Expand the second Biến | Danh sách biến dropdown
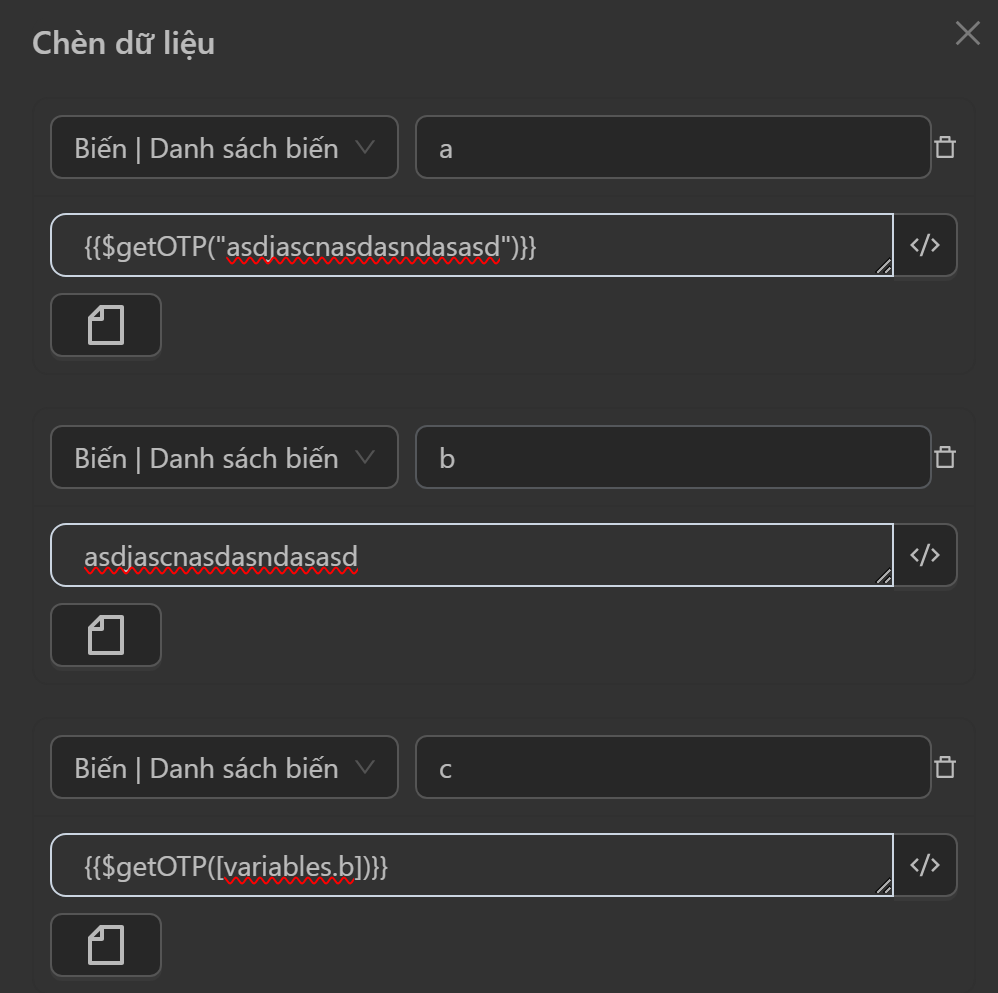Viewport: 998px width, 993px height. click(x=224, y=458)
